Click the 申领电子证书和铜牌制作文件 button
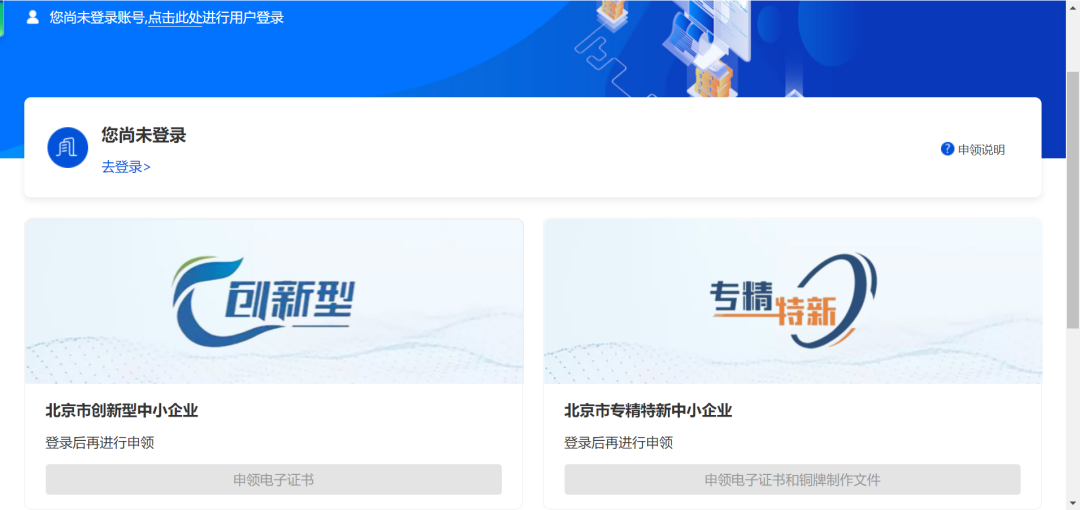1080x510 pixels. [792, 480]
